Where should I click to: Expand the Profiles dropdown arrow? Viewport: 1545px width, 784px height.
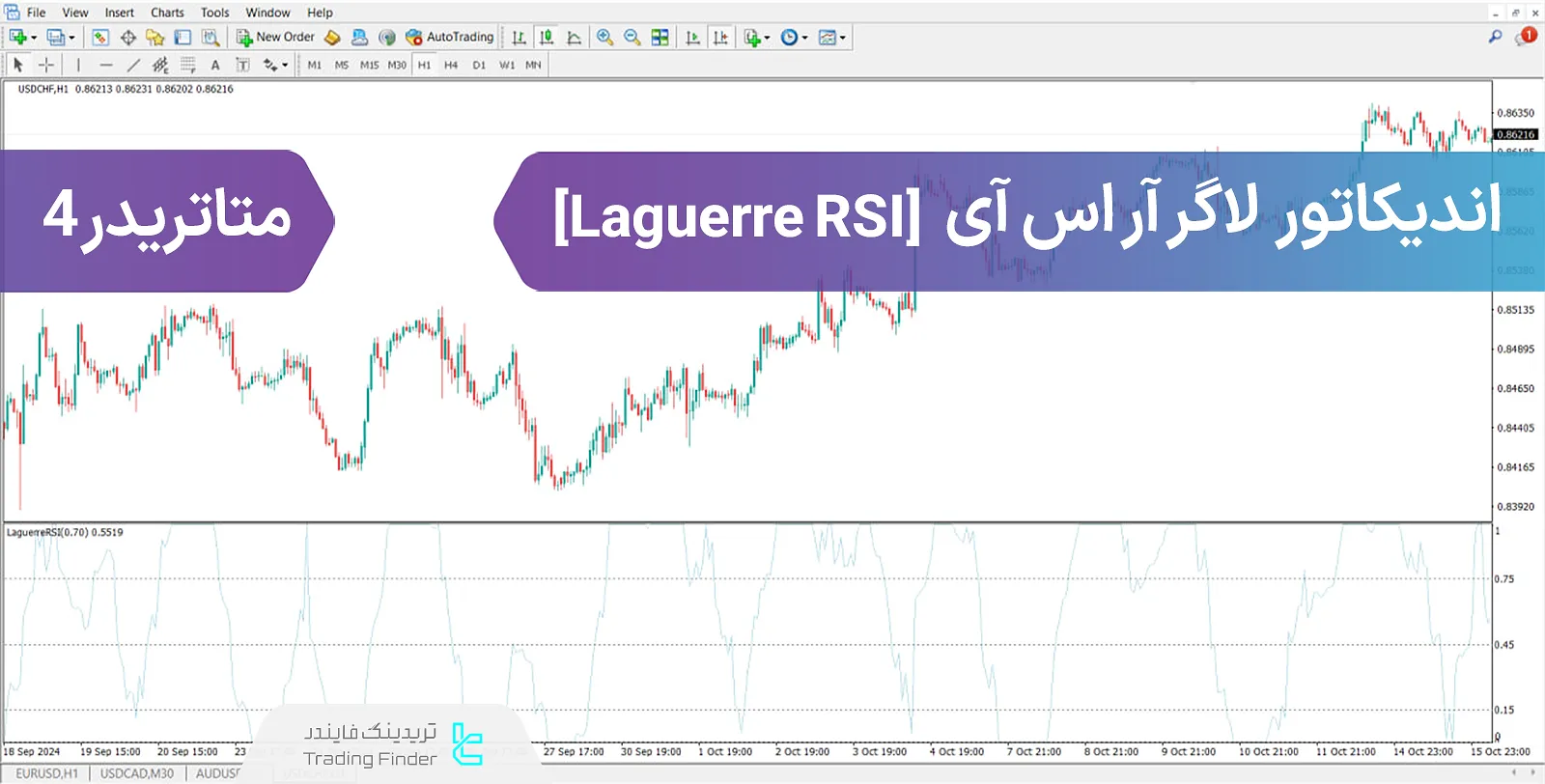[71, 38]
